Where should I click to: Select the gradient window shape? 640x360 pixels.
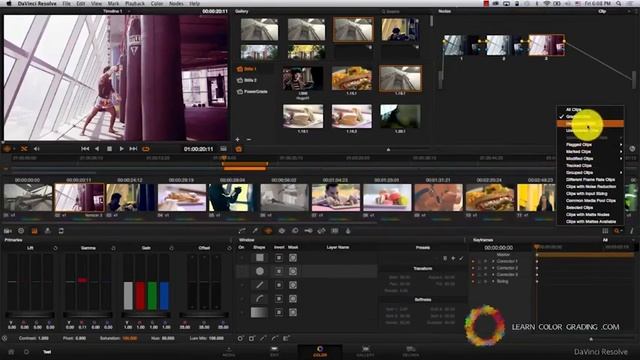pos(260,312)
